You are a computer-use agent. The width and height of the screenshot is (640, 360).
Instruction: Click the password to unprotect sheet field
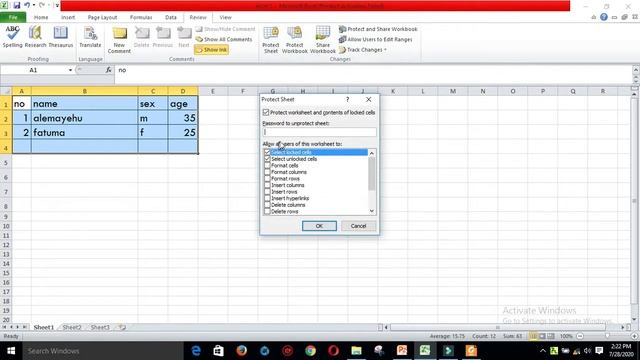pyautogui.click(x=319, y=132)
